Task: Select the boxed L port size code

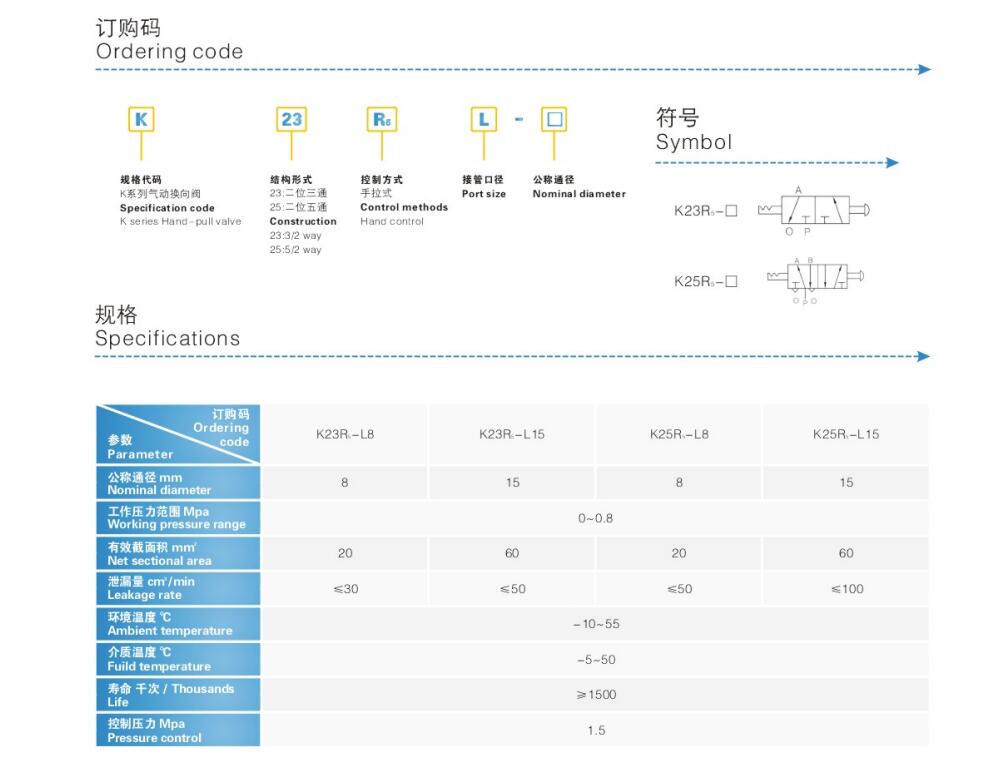Action: (484, 120)
